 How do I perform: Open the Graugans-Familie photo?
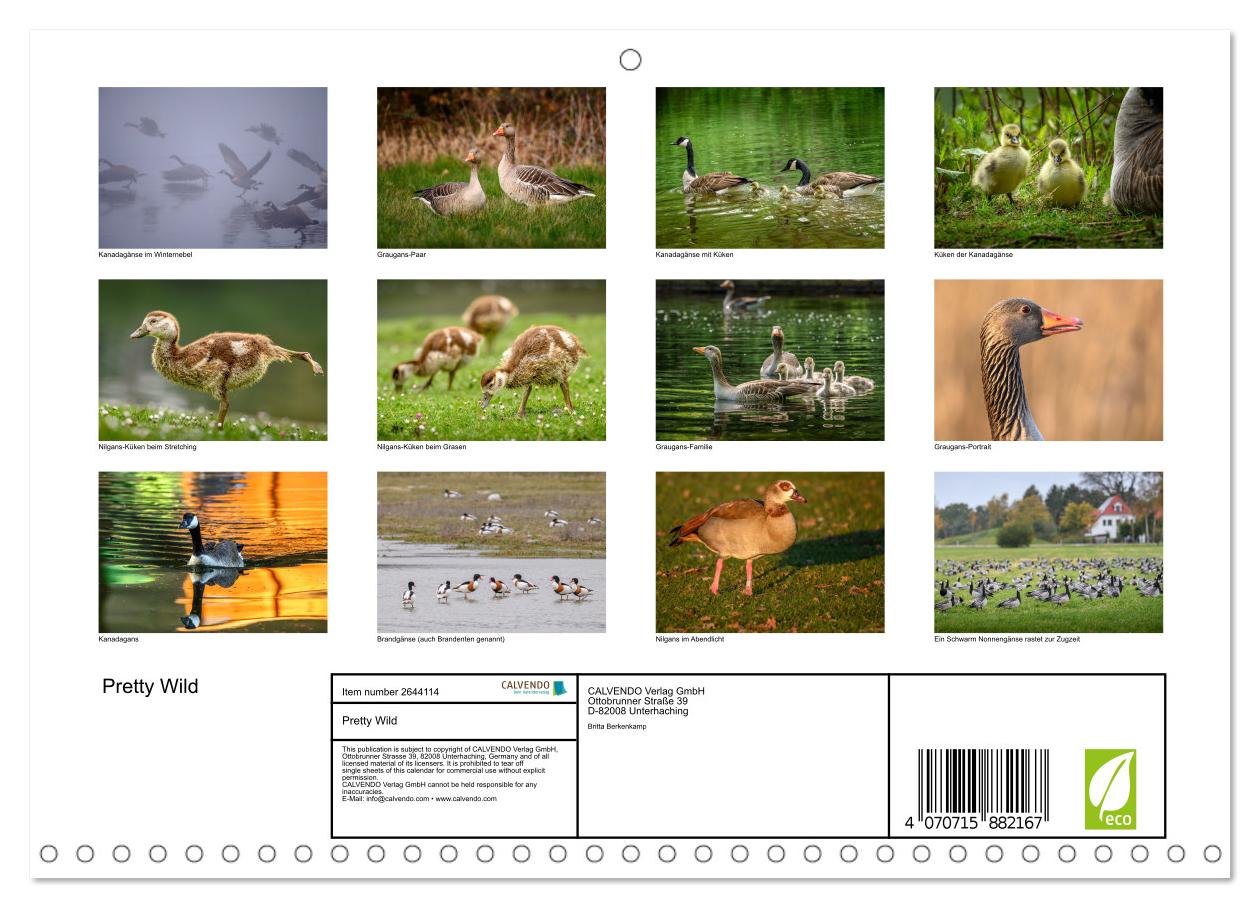click(x=770, y=360)
